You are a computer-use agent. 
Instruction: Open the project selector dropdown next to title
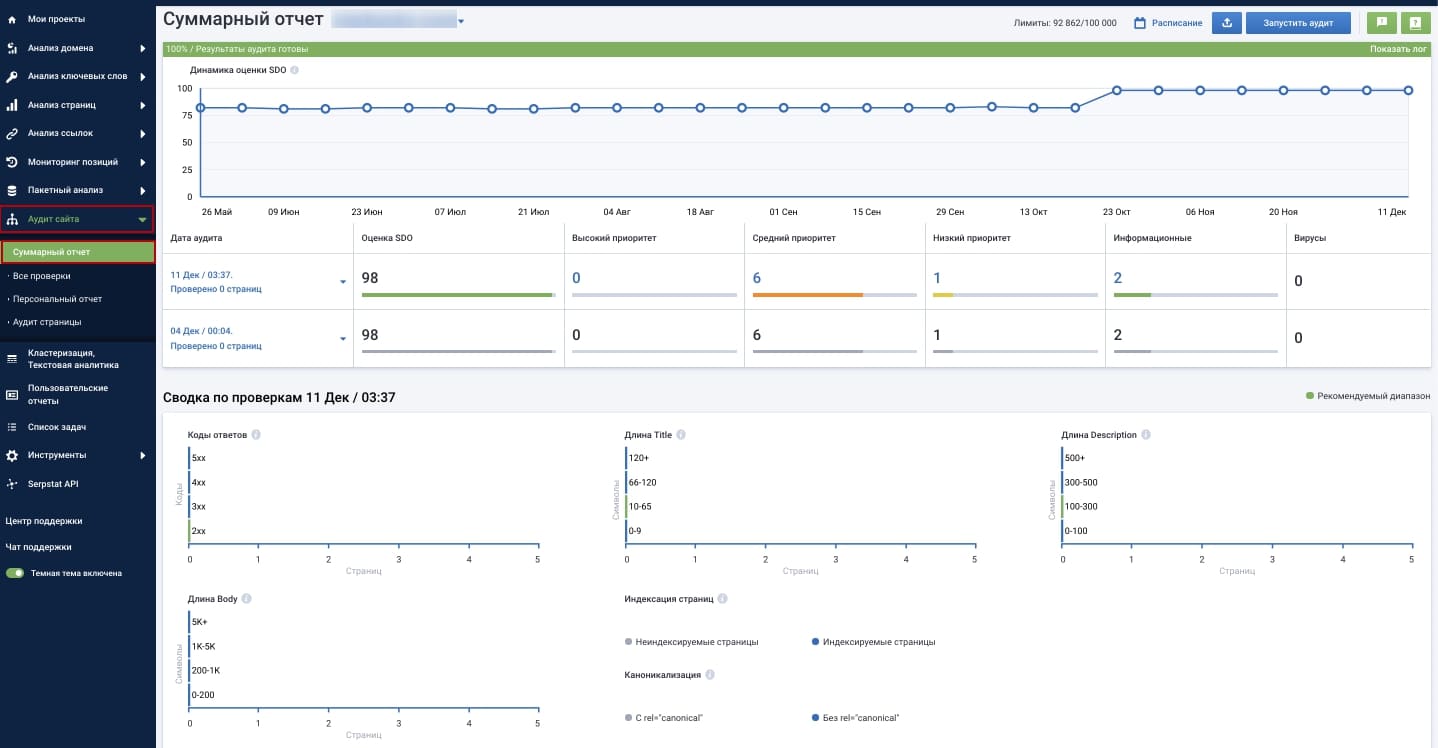point(461,21)
